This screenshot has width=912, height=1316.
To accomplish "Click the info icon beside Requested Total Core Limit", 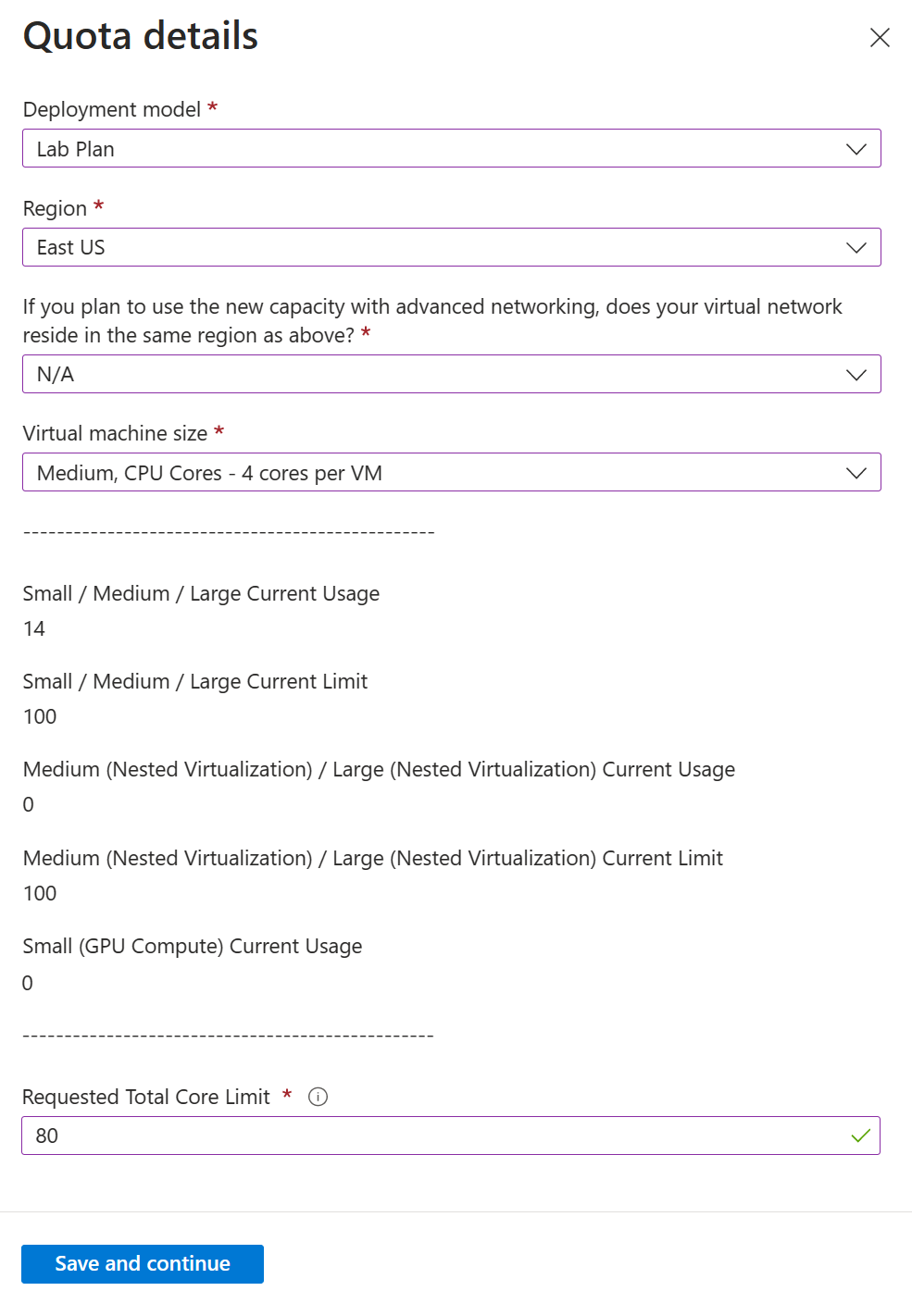I will (x=318, y=1097).
